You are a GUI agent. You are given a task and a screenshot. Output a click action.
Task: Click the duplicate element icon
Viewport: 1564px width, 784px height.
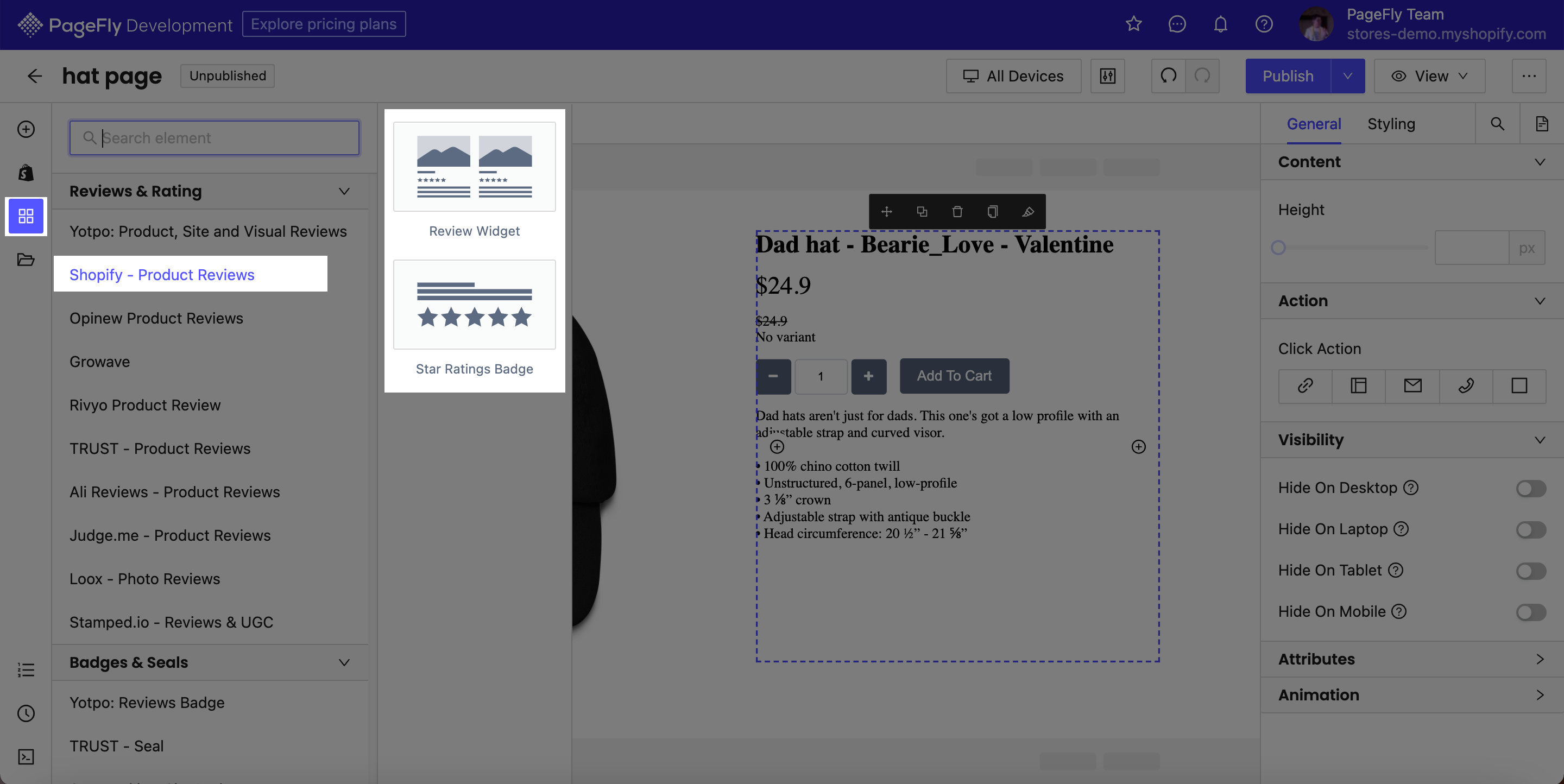click(921, 211)
